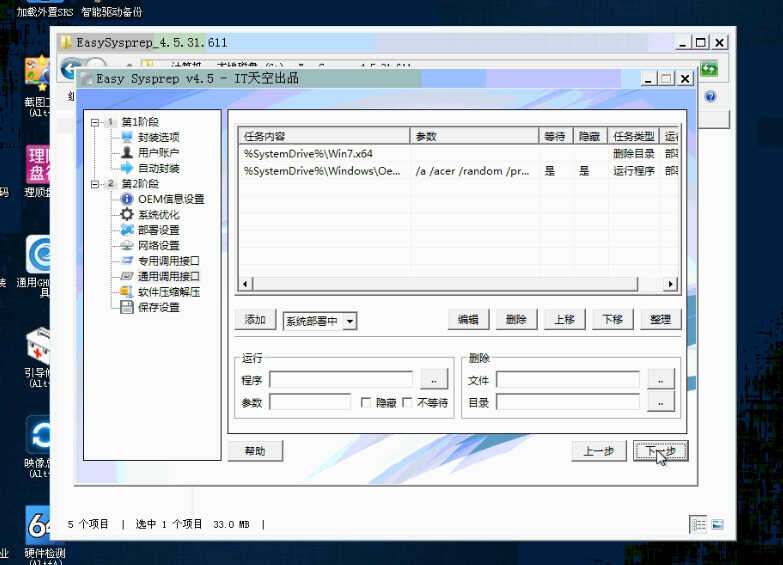Open the 系统部署中 dropdown
The image size is (783, 565).
pyautogui.click(x=350, y=321)
